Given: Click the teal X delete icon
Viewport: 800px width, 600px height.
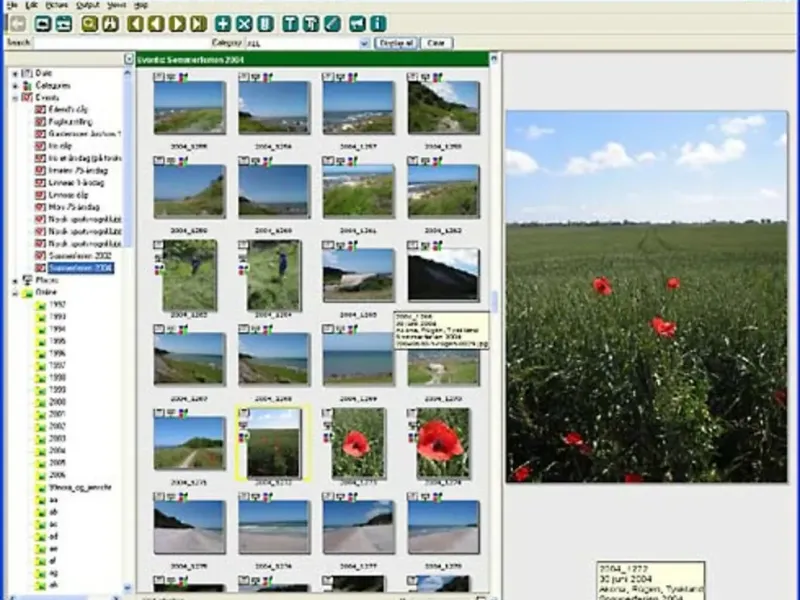Looking at the screenshot, I should pos(244,23).
